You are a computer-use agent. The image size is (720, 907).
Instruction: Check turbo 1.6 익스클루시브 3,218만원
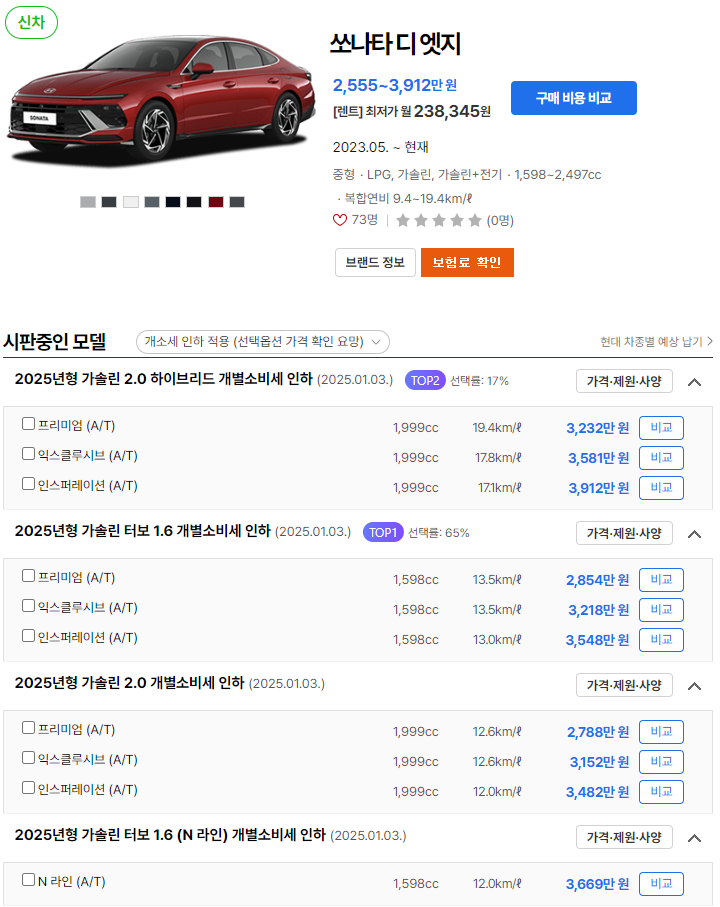click(28, 606)
